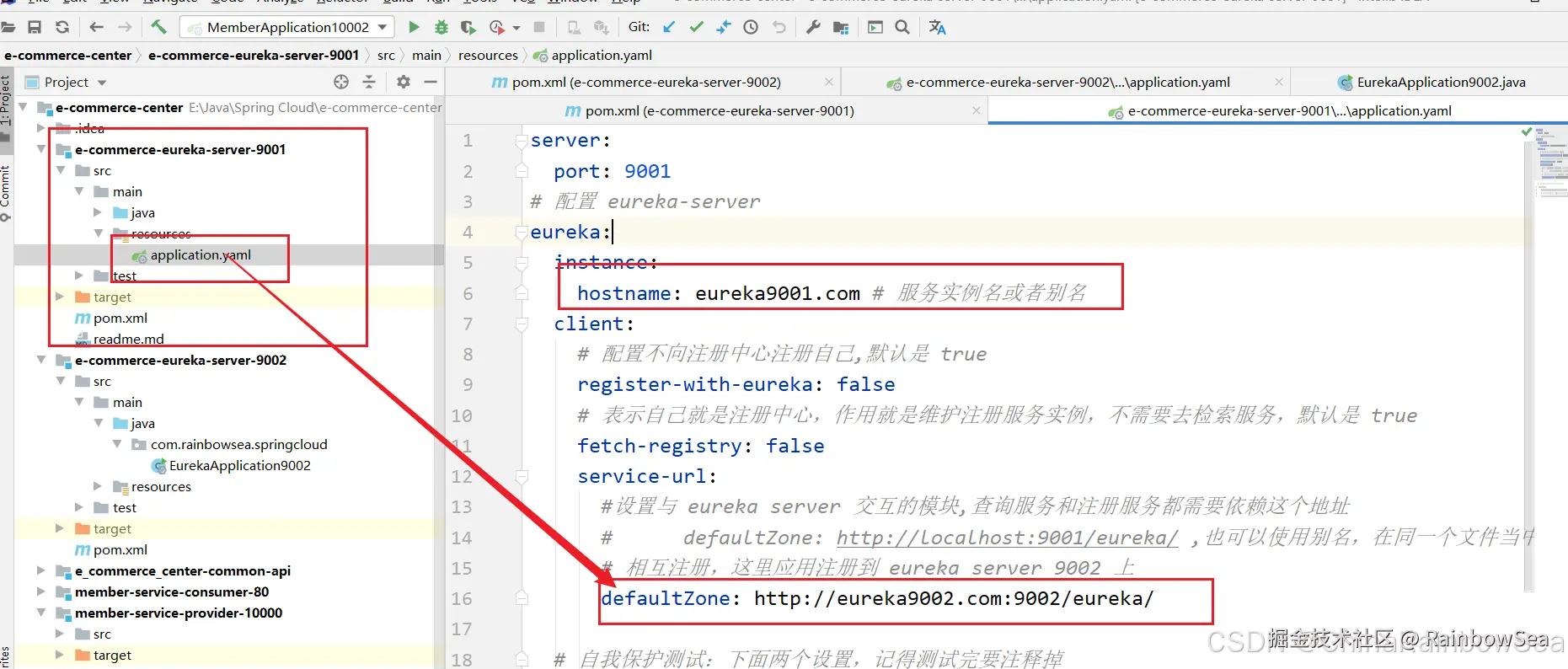1568x669 pixels.
Task: Open Settings with the wrench icon
Action: (813, 27)
